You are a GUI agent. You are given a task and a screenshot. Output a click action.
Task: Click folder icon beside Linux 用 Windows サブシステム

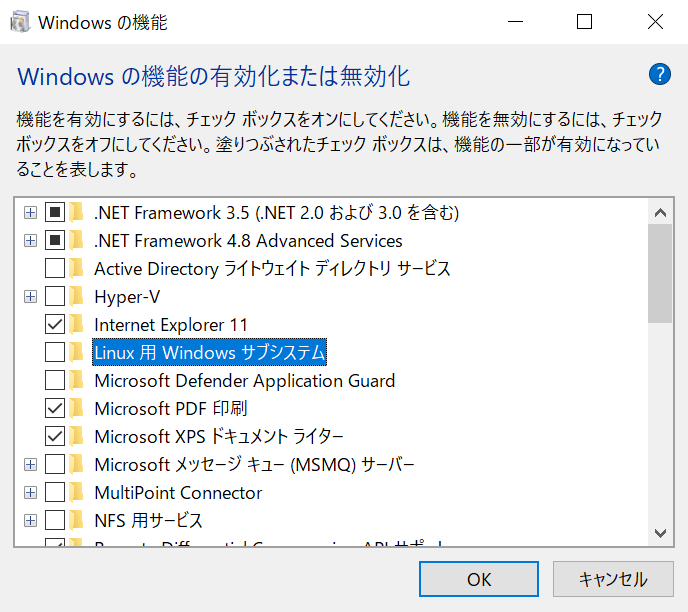pyautogui.click(x=76, y=352)
